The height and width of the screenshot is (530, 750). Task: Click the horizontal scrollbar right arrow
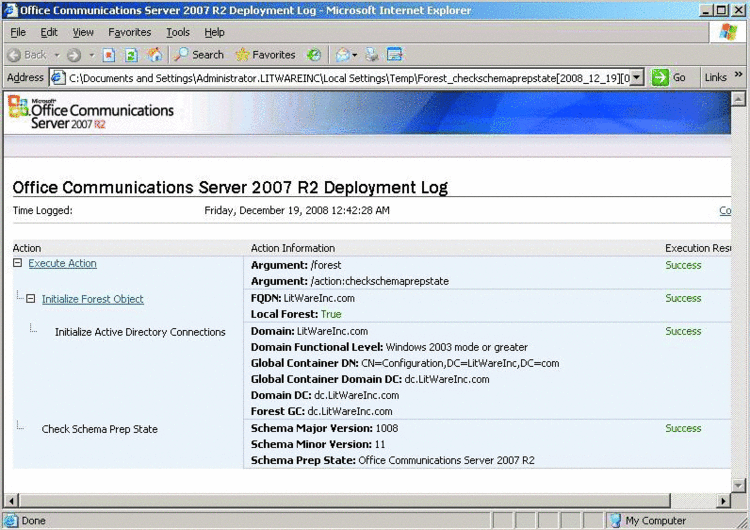(x=724, y=501)
